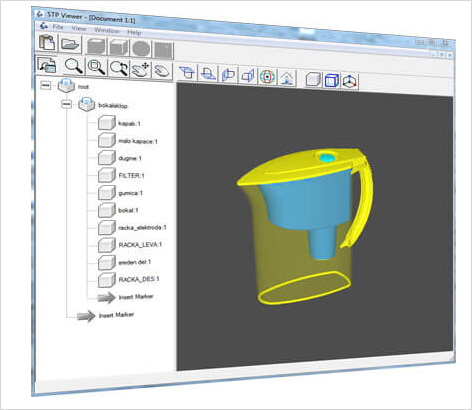The width and height of the screenshot is (472, 410).
Task: Enable blue wireframe cube display mode
Action: click(x=332, y=80)
